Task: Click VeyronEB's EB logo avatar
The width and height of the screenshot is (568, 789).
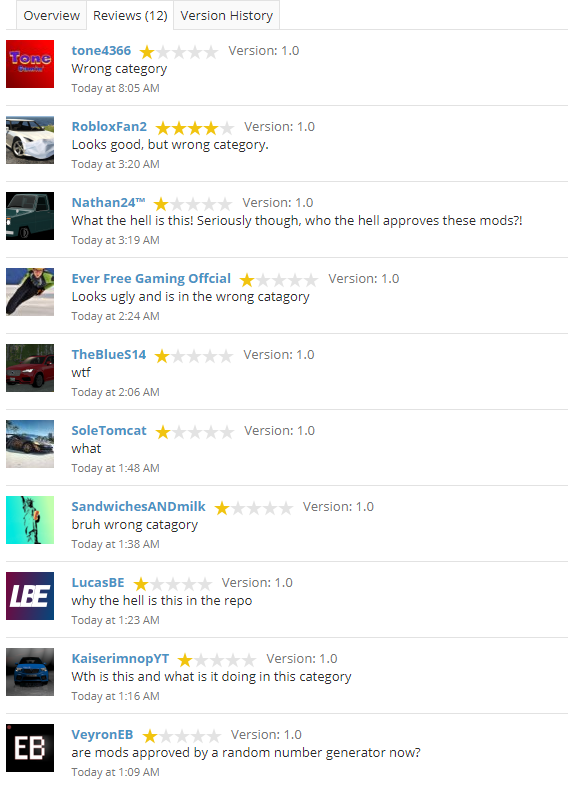Action: click(x=30, y=748)
